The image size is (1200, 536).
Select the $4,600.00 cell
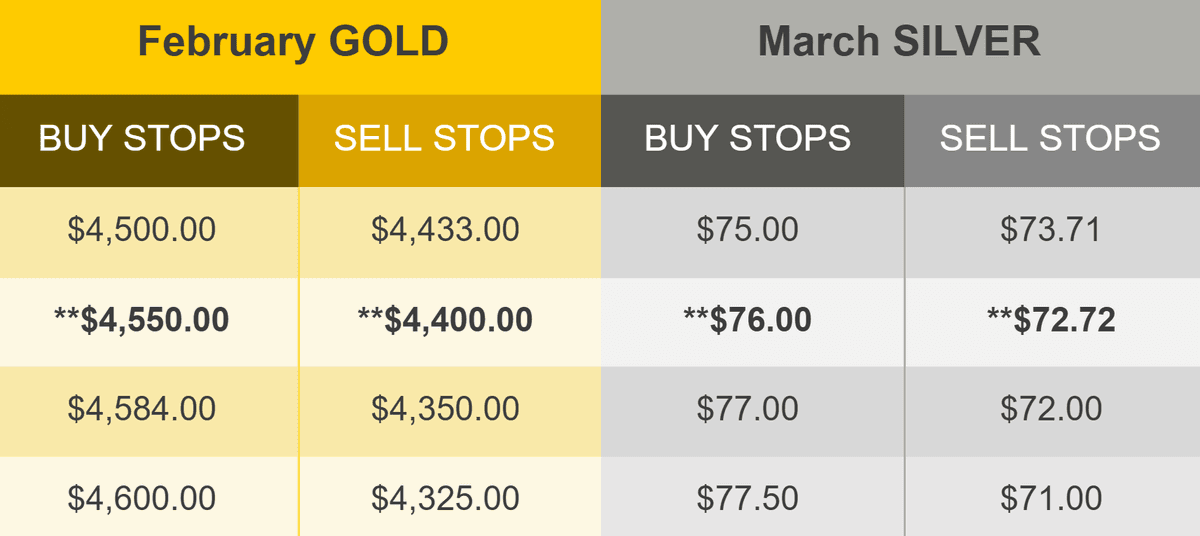(149, 497)
